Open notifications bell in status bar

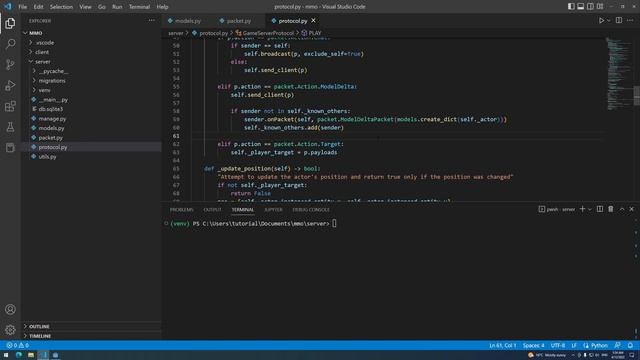(x=630, y=345)
